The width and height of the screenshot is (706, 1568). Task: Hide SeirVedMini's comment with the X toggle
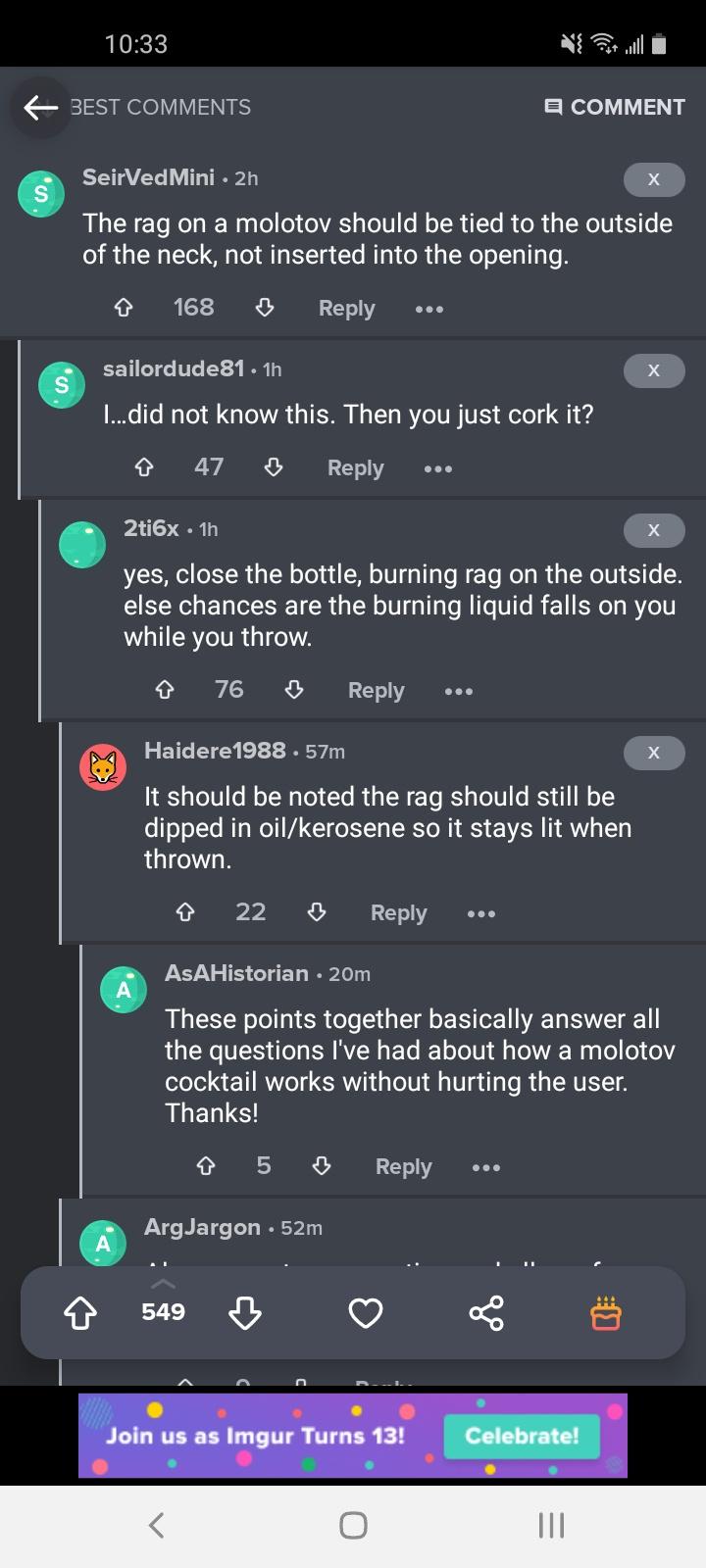[654, 179]
